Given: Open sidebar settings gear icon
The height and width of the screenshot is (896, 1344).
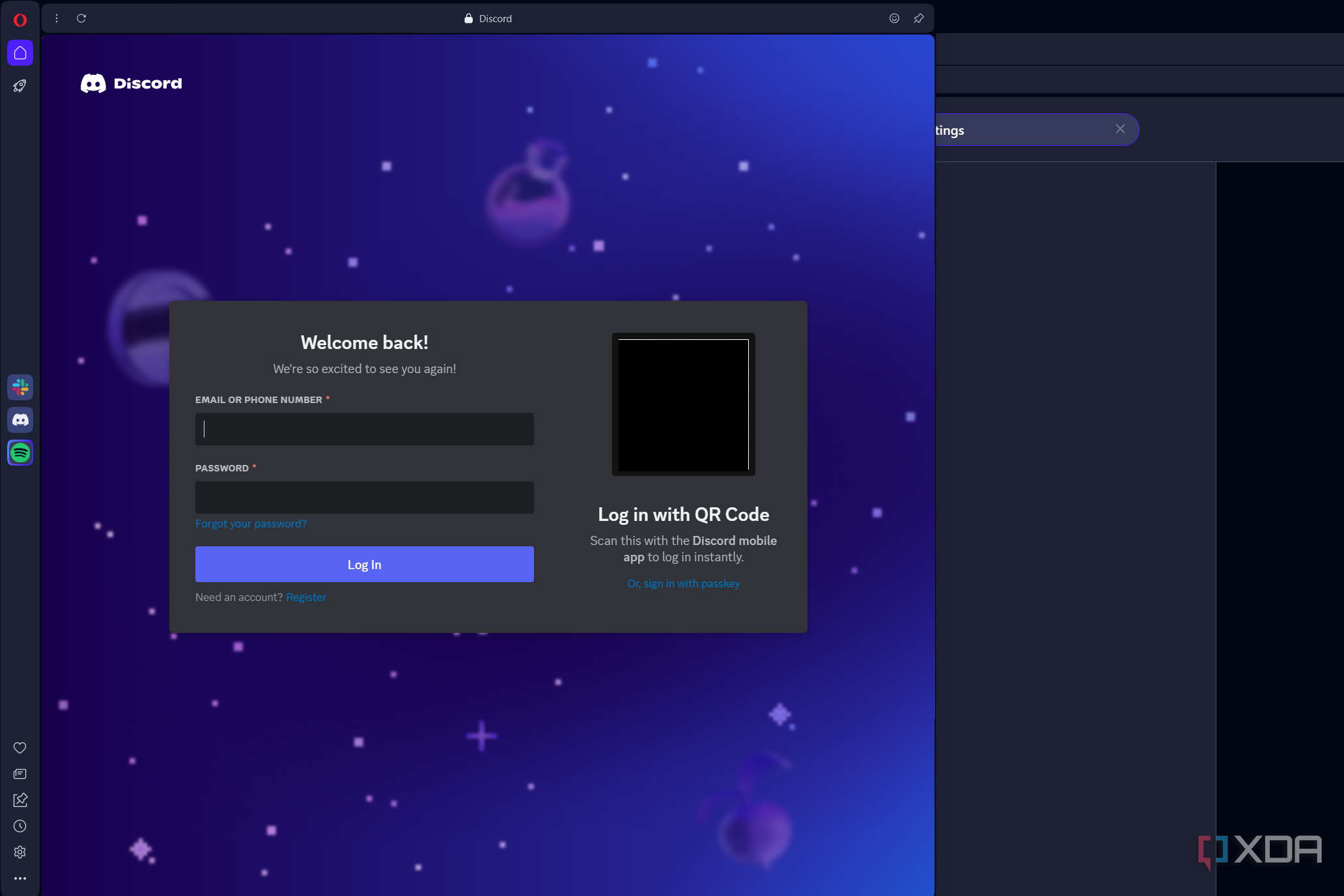Looking at the screenshot, I should coord(20,852).
